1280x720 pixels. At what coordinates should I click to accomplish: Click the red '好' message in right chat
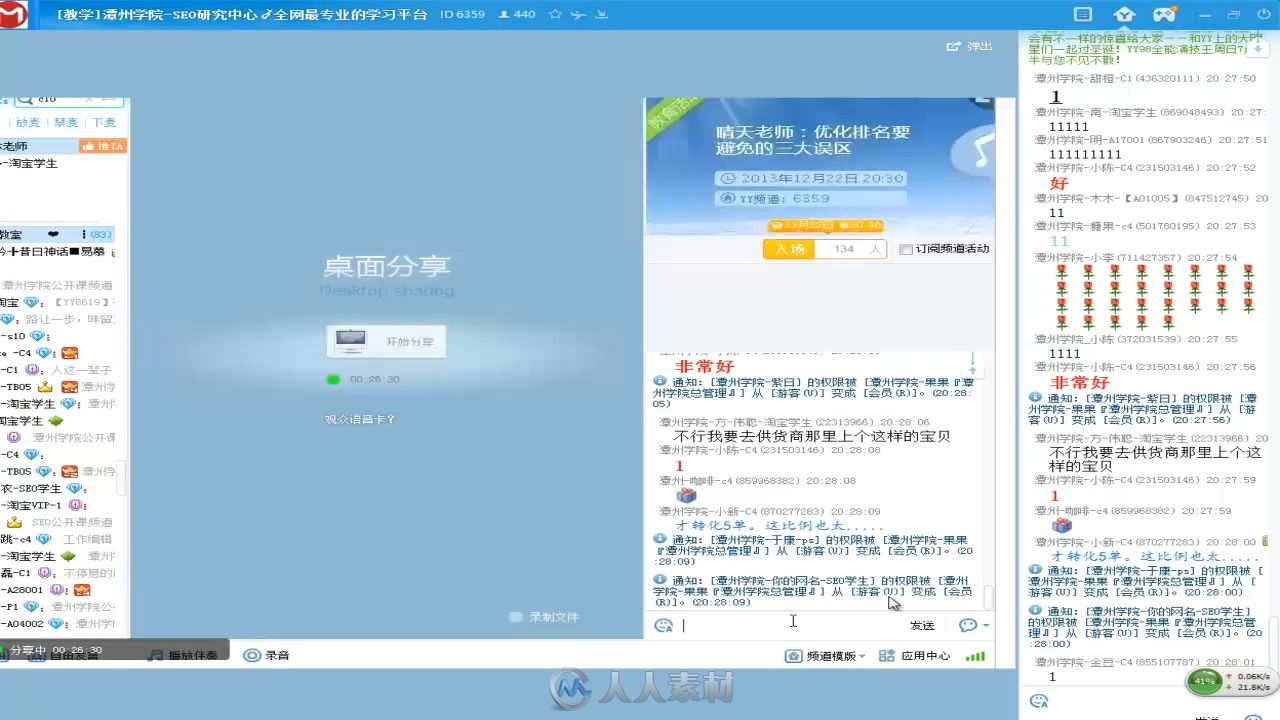(x=1059, y=183)
